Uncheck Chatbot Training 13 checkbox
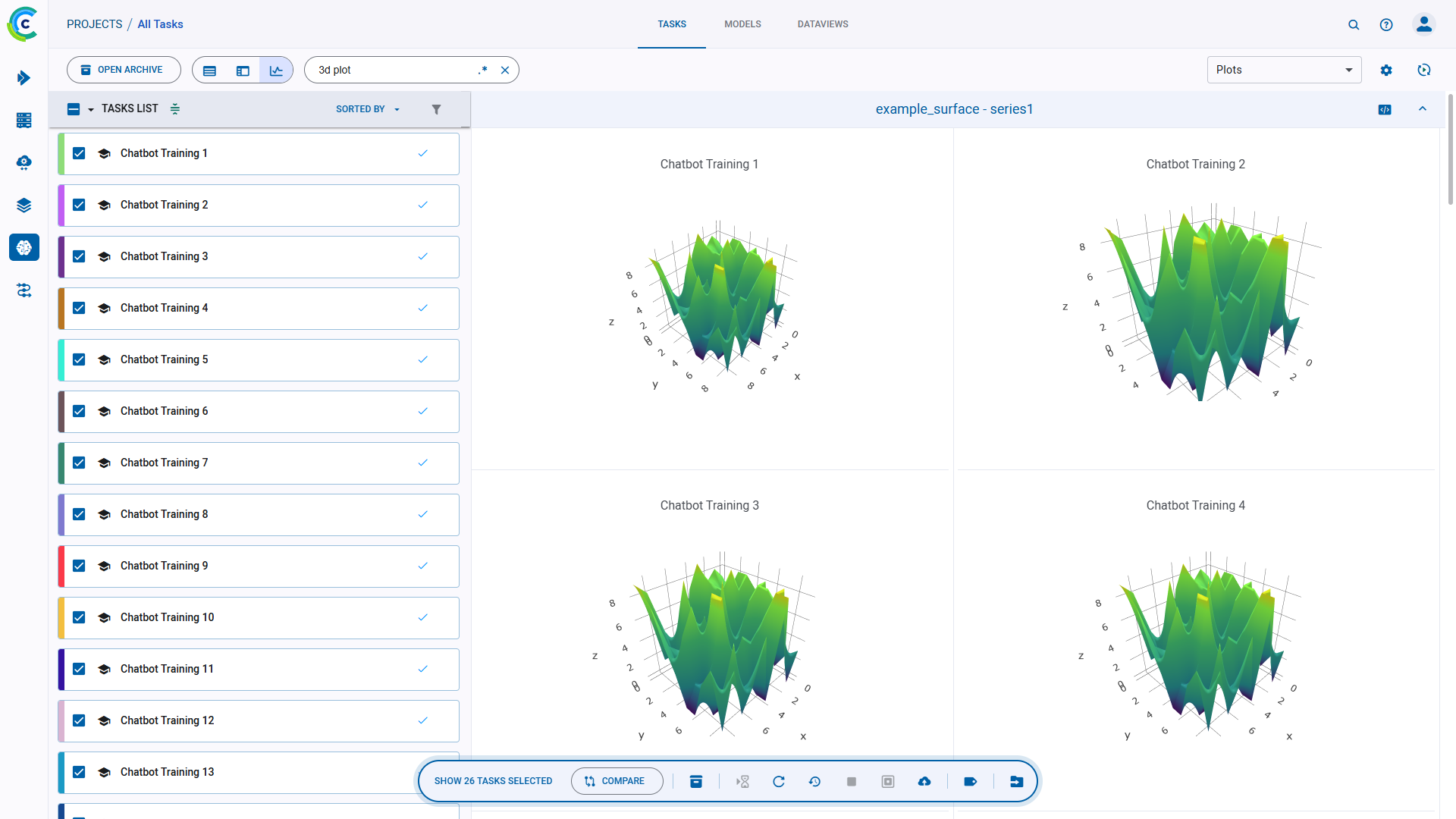The image size is (1456, 819). 79,772
